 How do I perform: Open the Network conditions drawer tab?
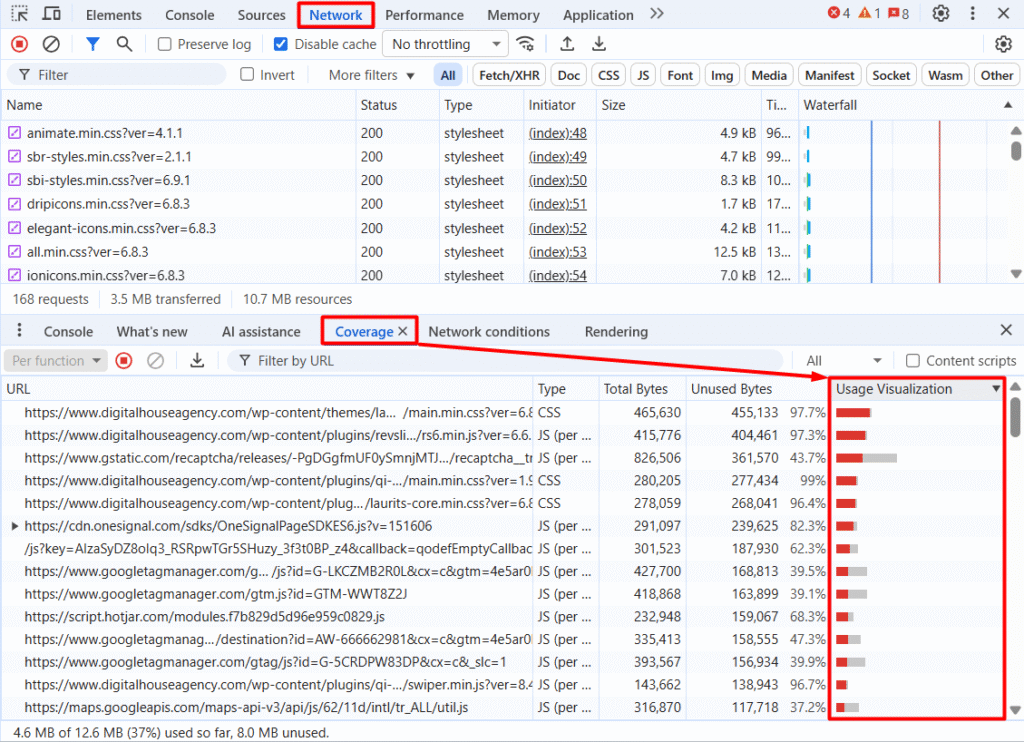coord(489,332)
